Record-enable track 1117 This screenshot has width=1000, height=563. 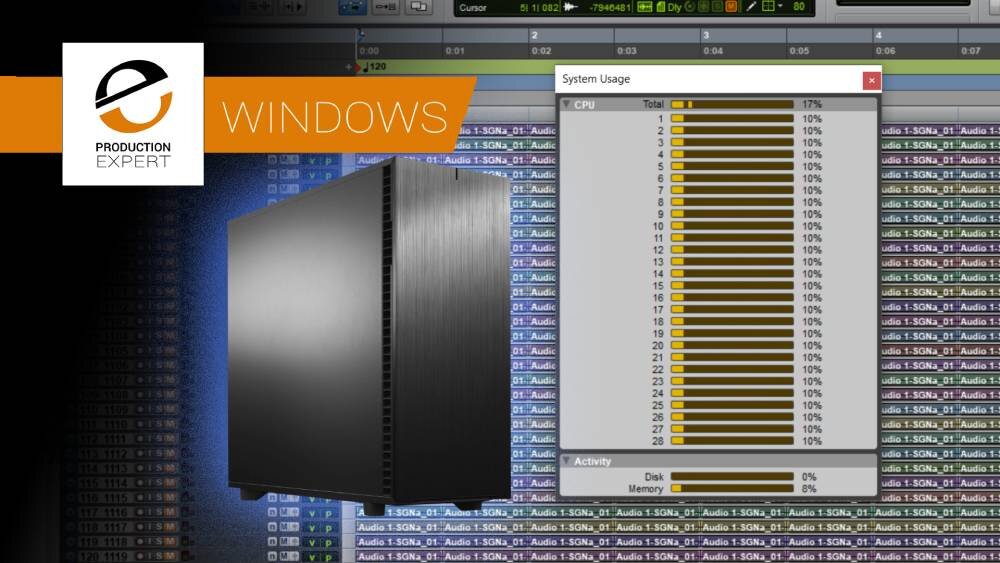(x=140, y=527)
